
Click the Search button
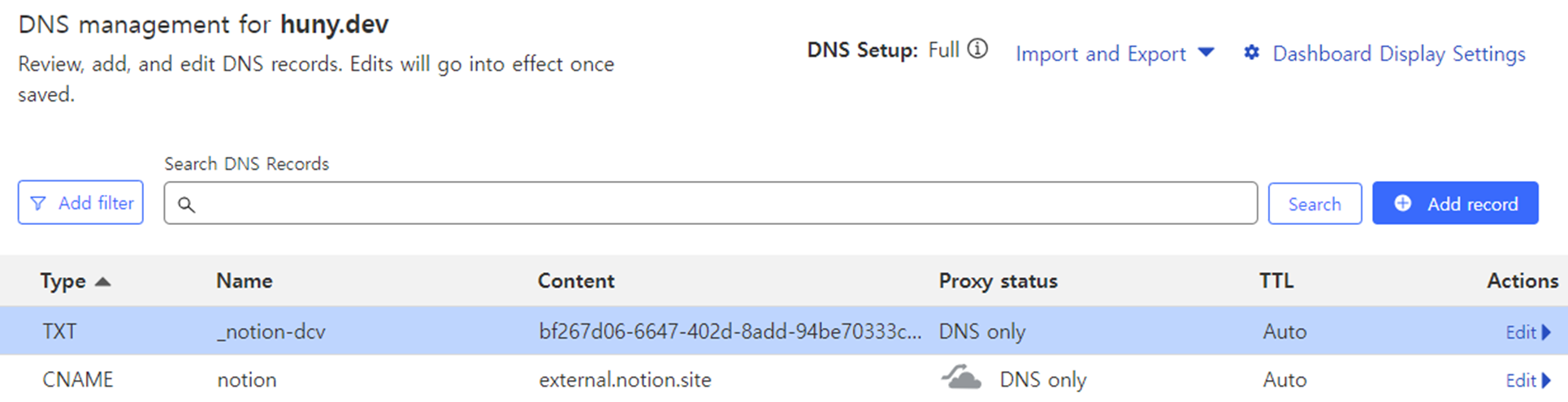pyautogui.click(x=1315, y=204)
